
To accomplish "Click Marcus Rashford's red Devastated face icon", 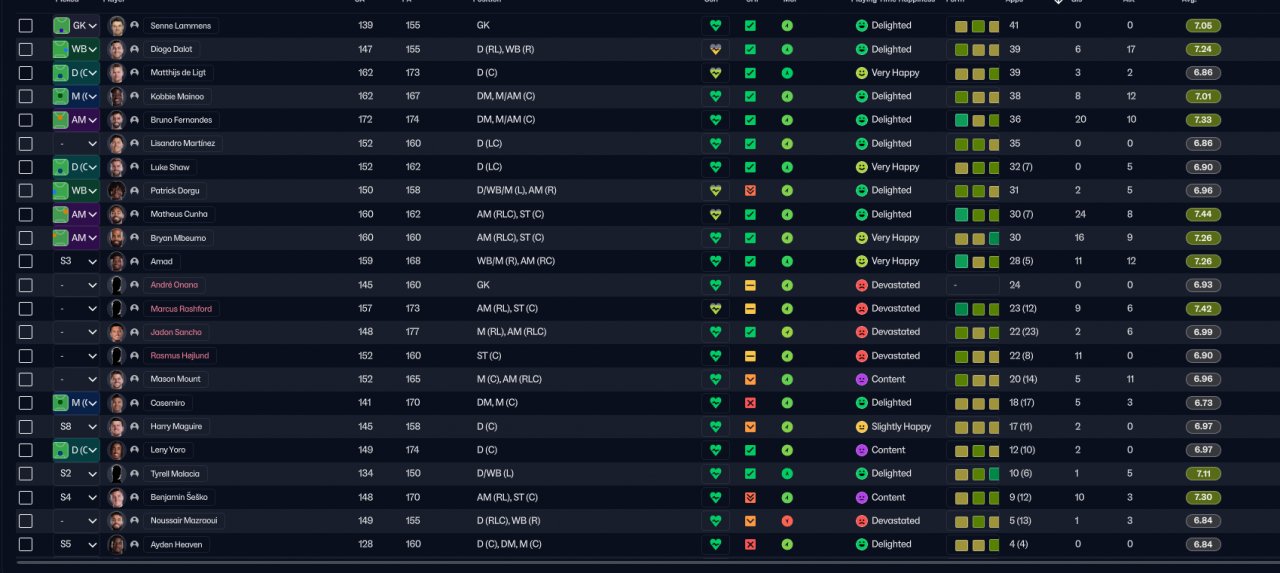I will coord(862,308).
